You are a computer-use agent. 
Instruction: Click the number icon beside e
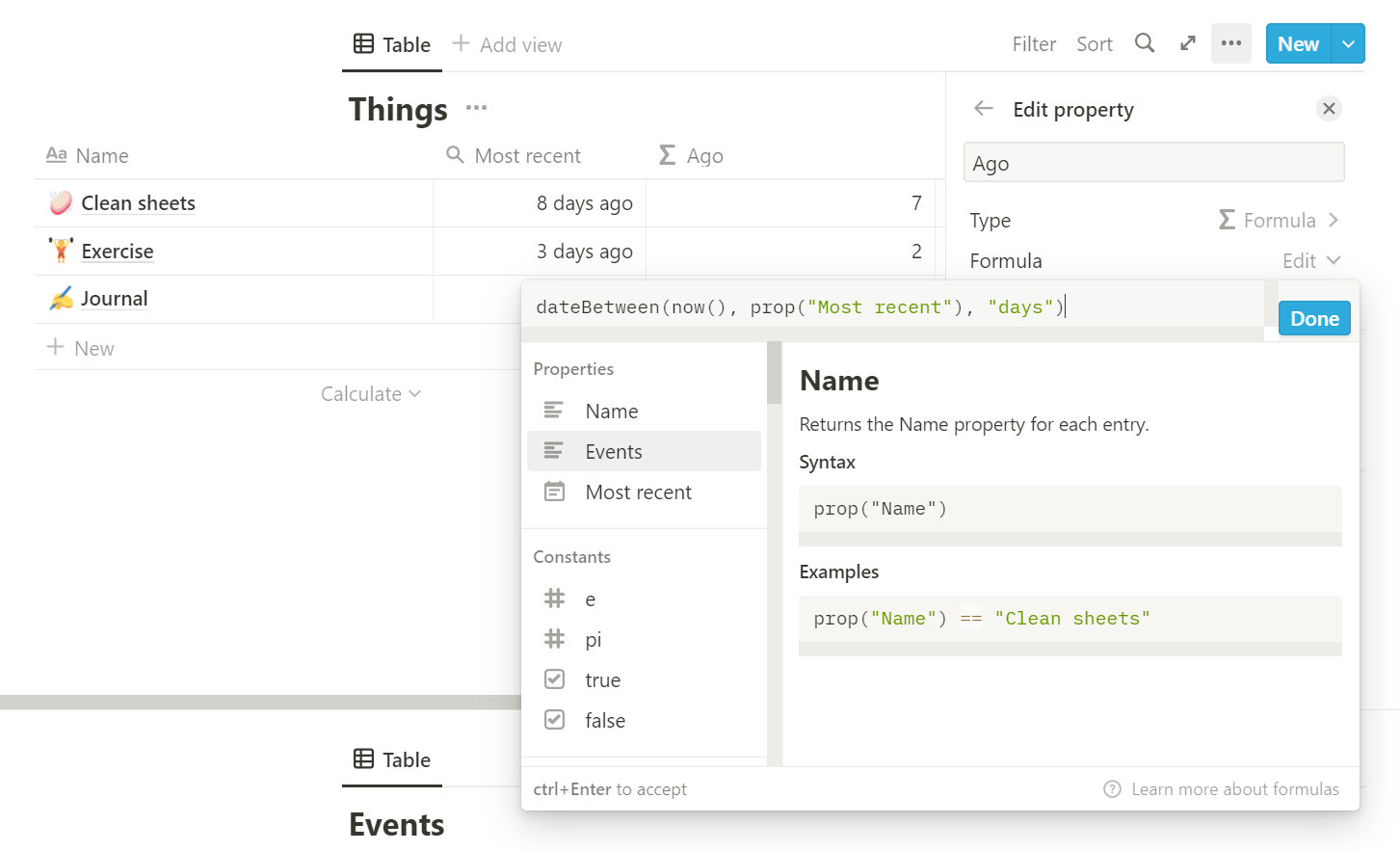pos(554,598)
